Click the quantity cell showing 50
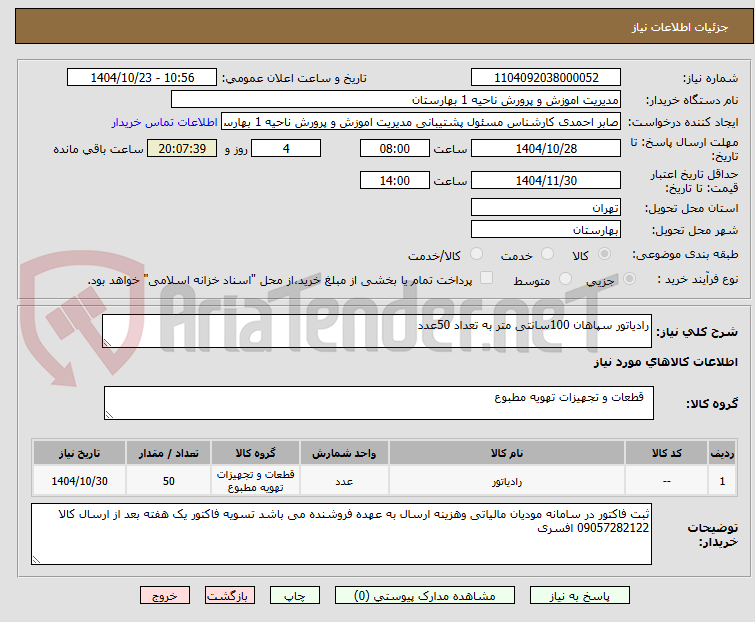Screen dimensions: 755x622 (169, 481)
